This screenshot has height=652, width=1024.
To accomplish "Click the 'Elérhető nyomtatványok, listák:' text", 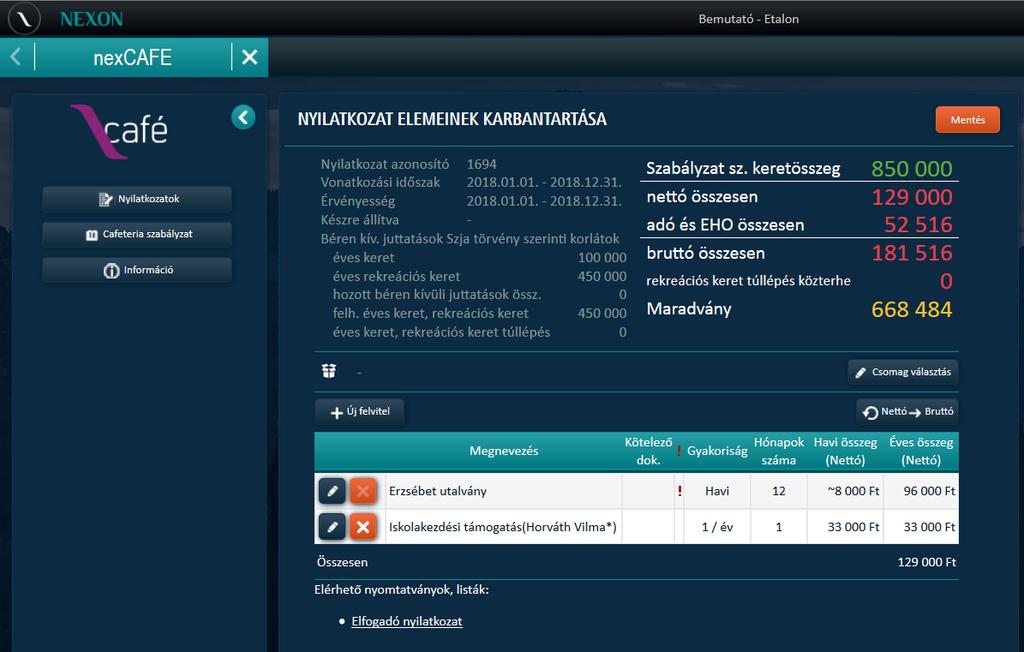I will pos(402,590).
